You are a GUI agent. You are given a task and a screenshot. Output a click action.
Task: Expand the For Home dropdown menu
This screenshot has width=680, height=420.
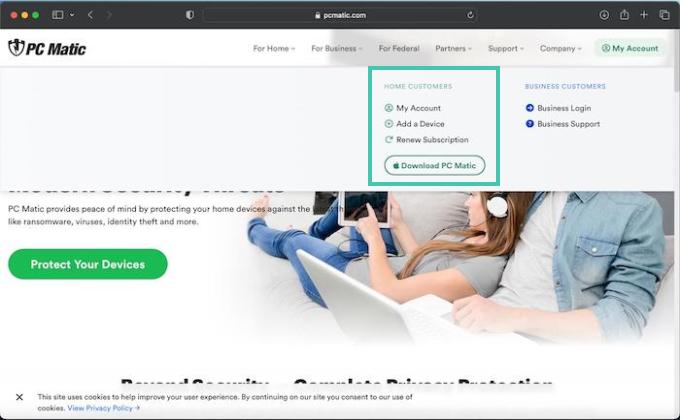click(x=273, y=48)
